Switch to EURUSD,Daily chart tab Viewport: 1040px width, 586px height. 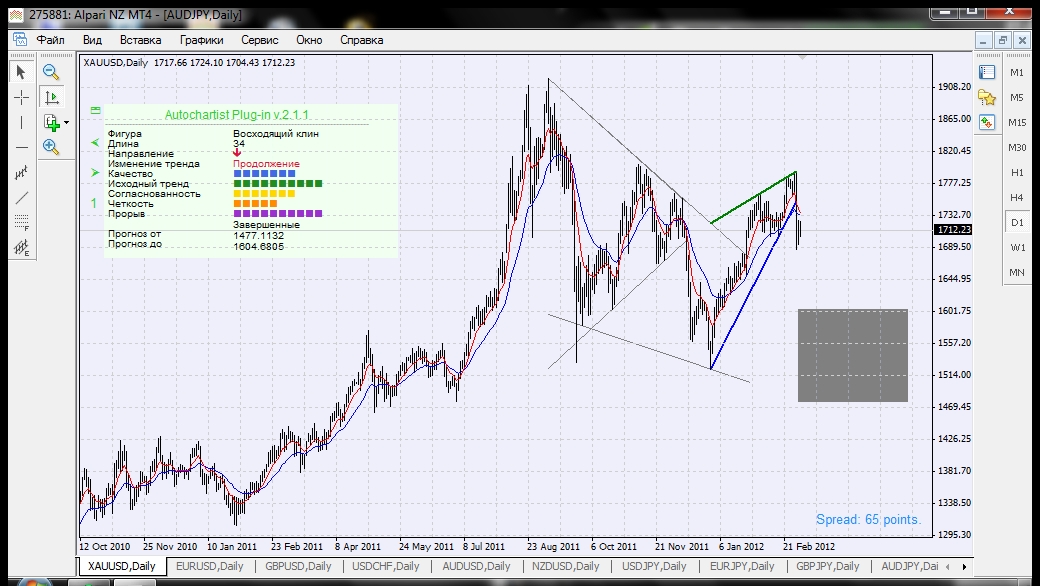[210, 566]
